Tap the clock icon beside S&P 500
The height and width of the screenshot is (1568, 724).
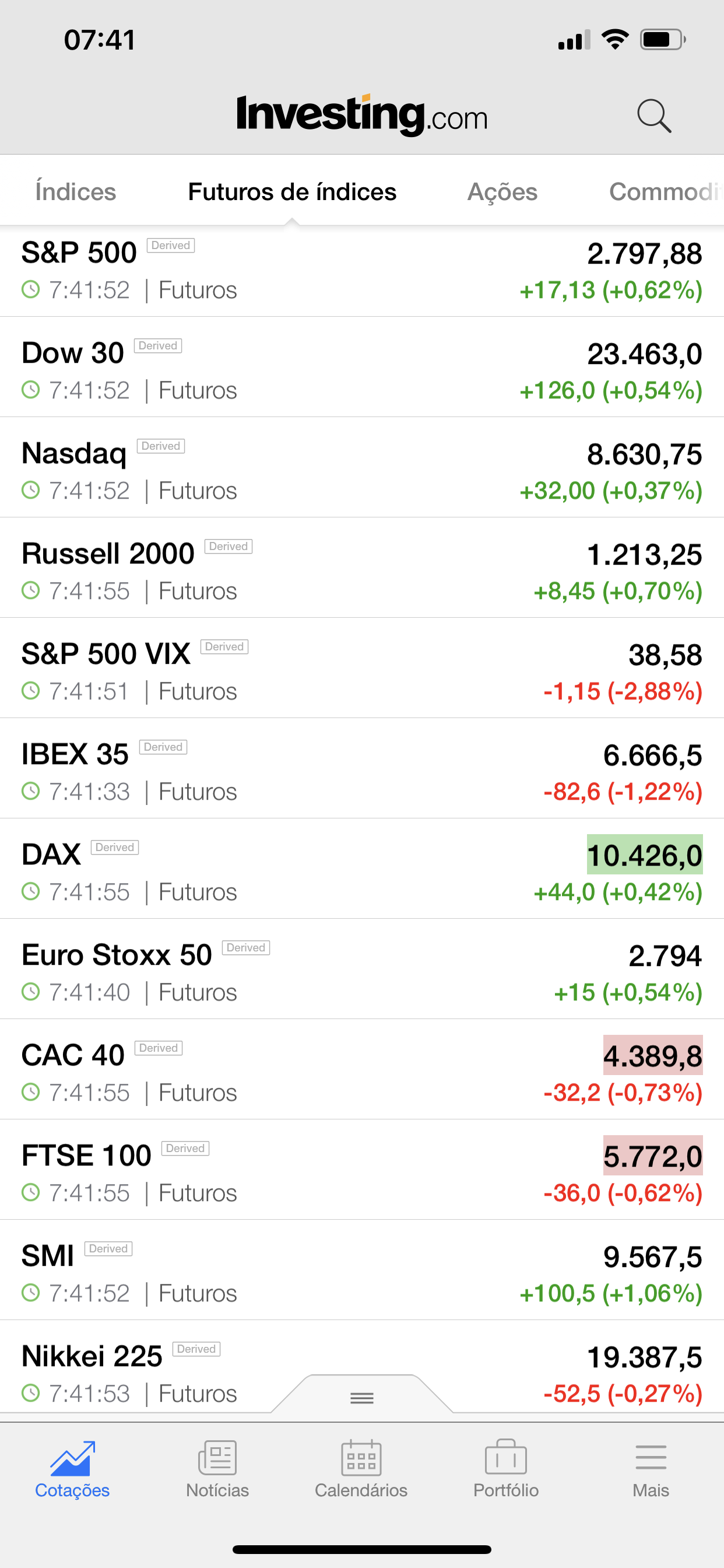coord(30,290)
